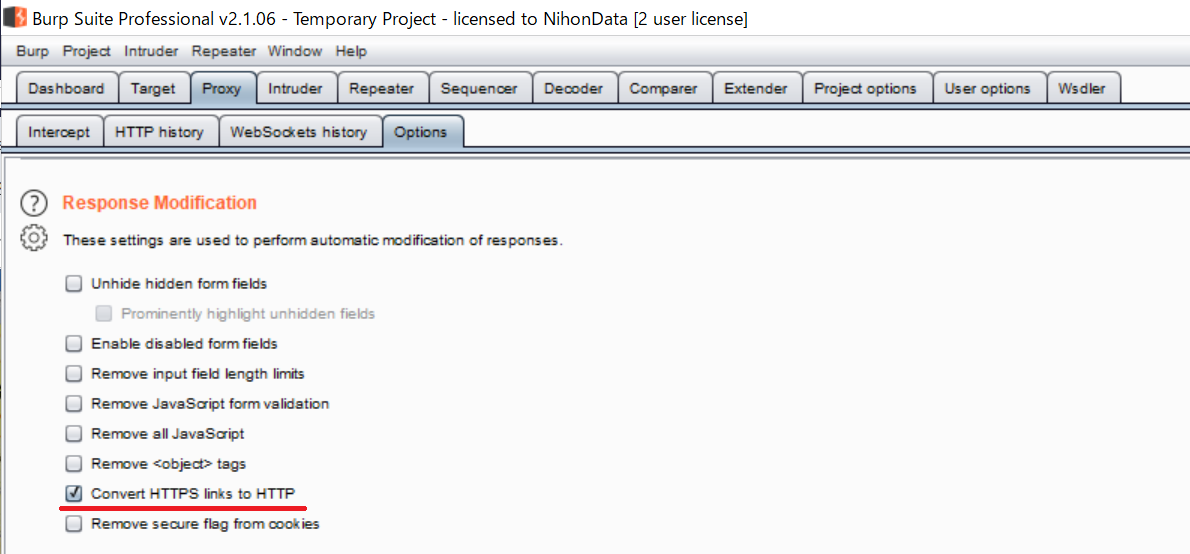The height and width of the screenshot is (554, 1190).
Task: Open the Response Modification help question-mark icon
Action: (x=33, y=203)
